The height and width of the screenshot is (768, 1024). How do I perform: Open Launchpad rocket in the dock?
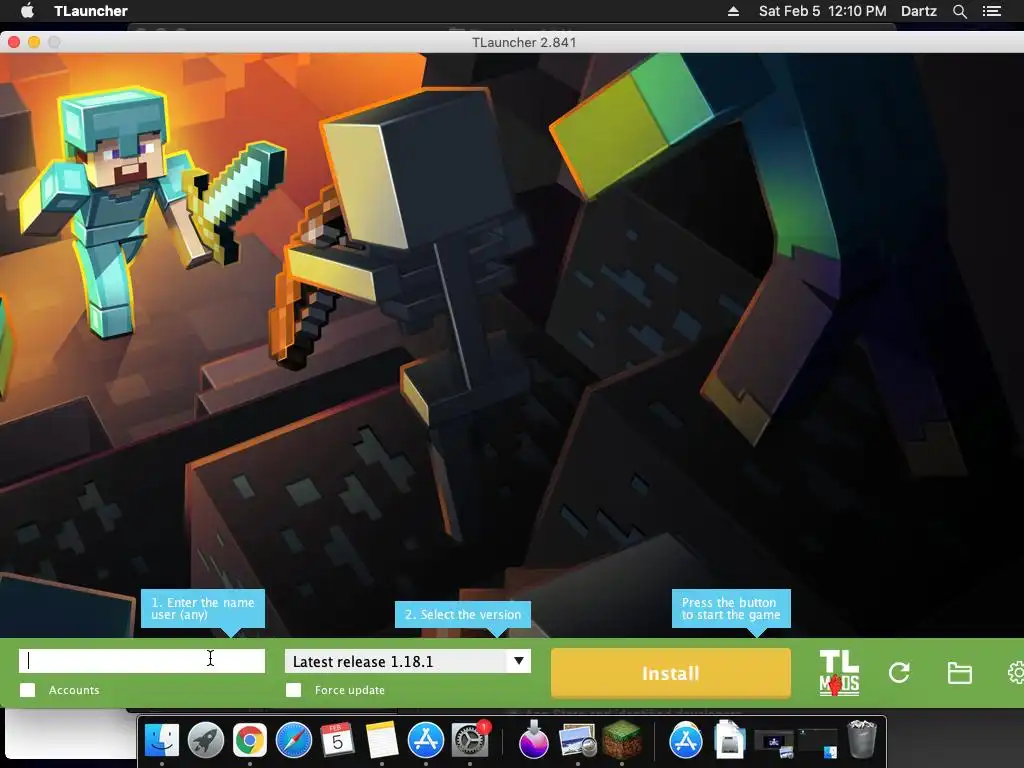(x=206, y=741)
